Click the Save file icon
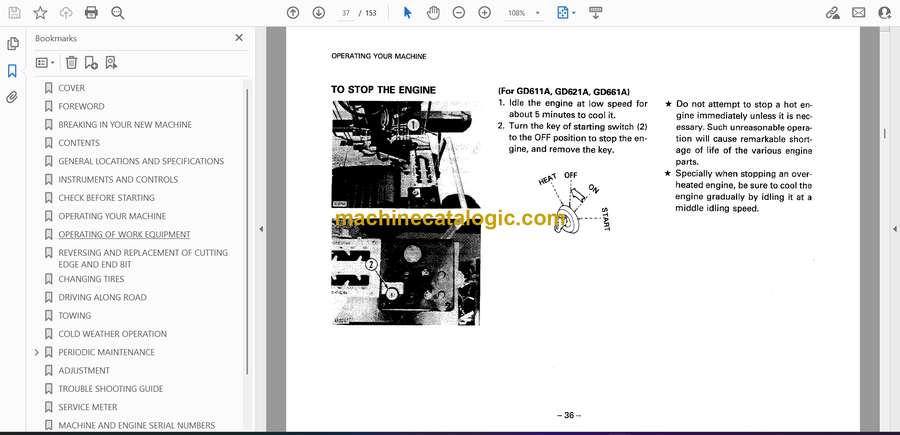 click(14, 13)
